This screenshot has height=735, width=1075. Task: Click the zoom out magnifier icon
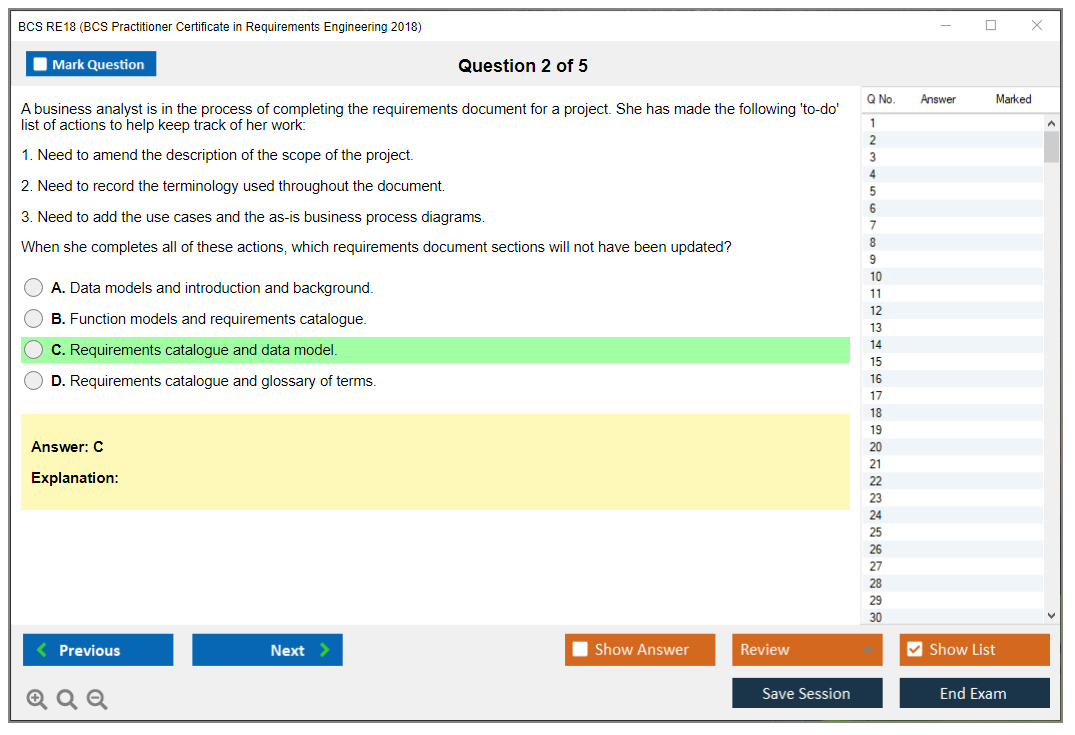click(97, 700)
